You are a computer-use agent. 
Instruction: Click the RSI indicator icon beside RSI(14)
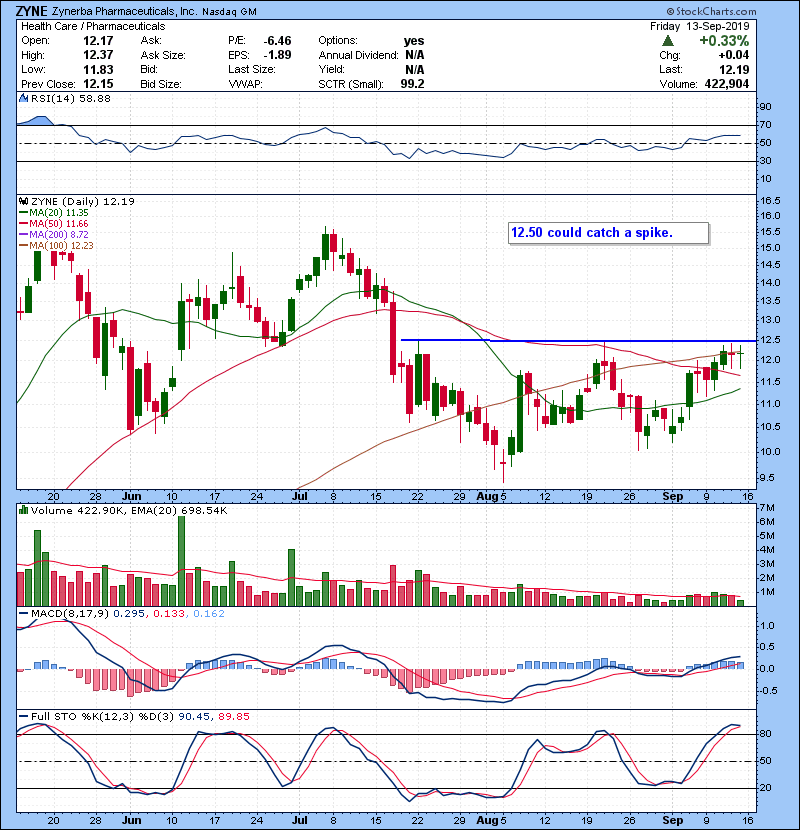point(23,98)
